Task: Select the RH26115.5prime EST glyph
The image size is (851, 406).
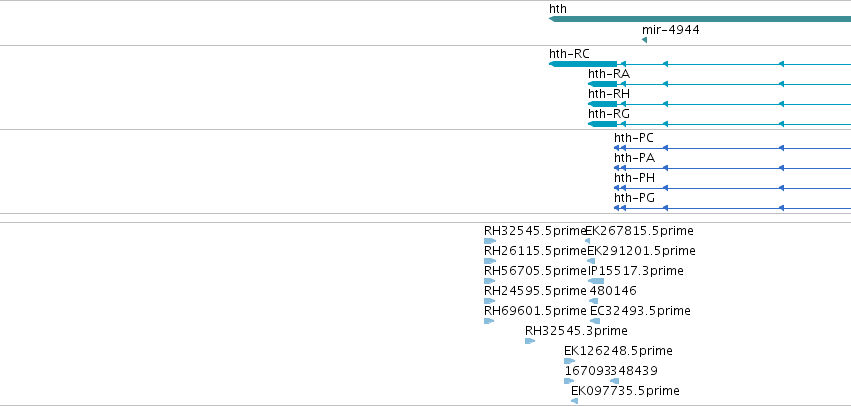Action: pyautogui.click(x=490, y=261)
